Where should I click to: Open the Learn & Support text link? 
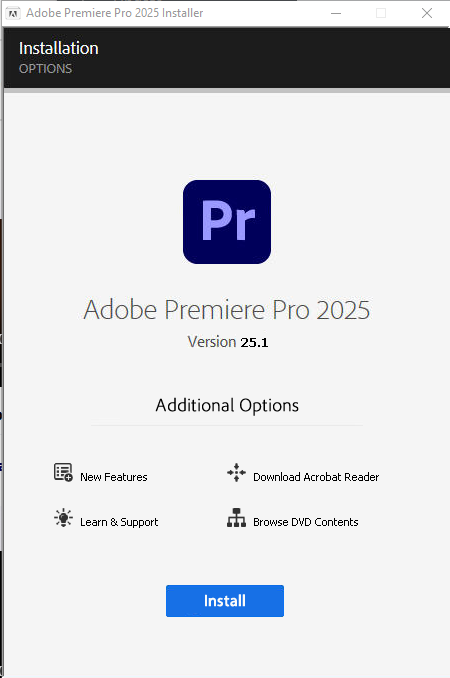pos(119,522)
